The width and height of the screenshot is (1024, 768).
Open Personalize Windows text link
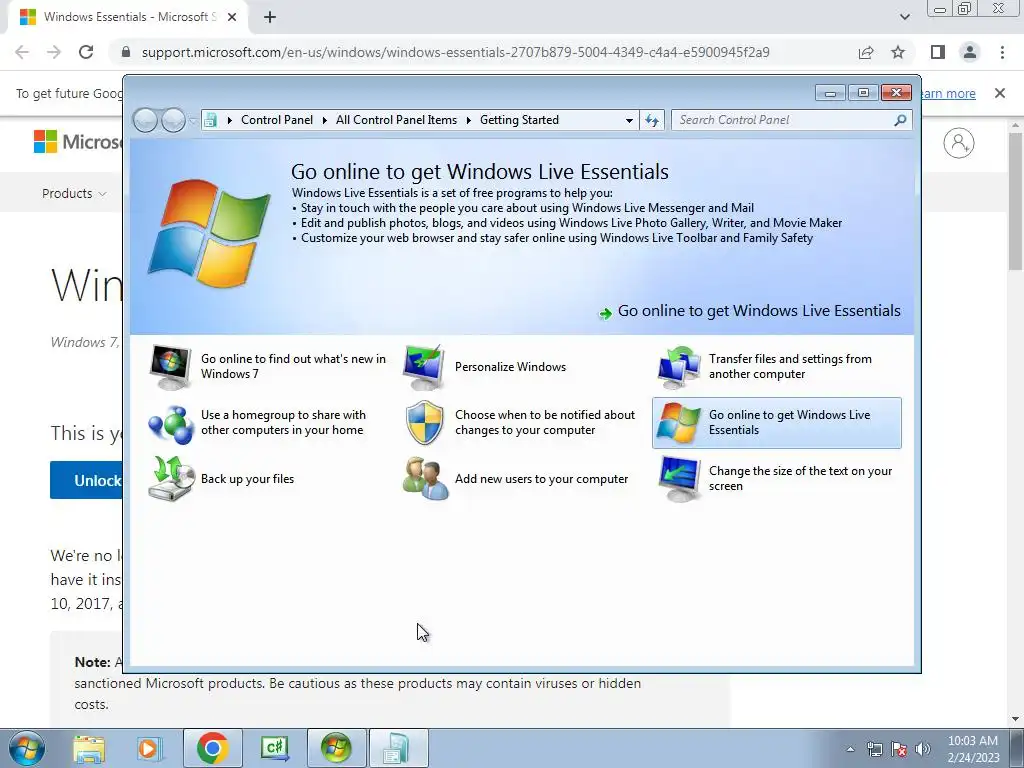click(510, 367)
